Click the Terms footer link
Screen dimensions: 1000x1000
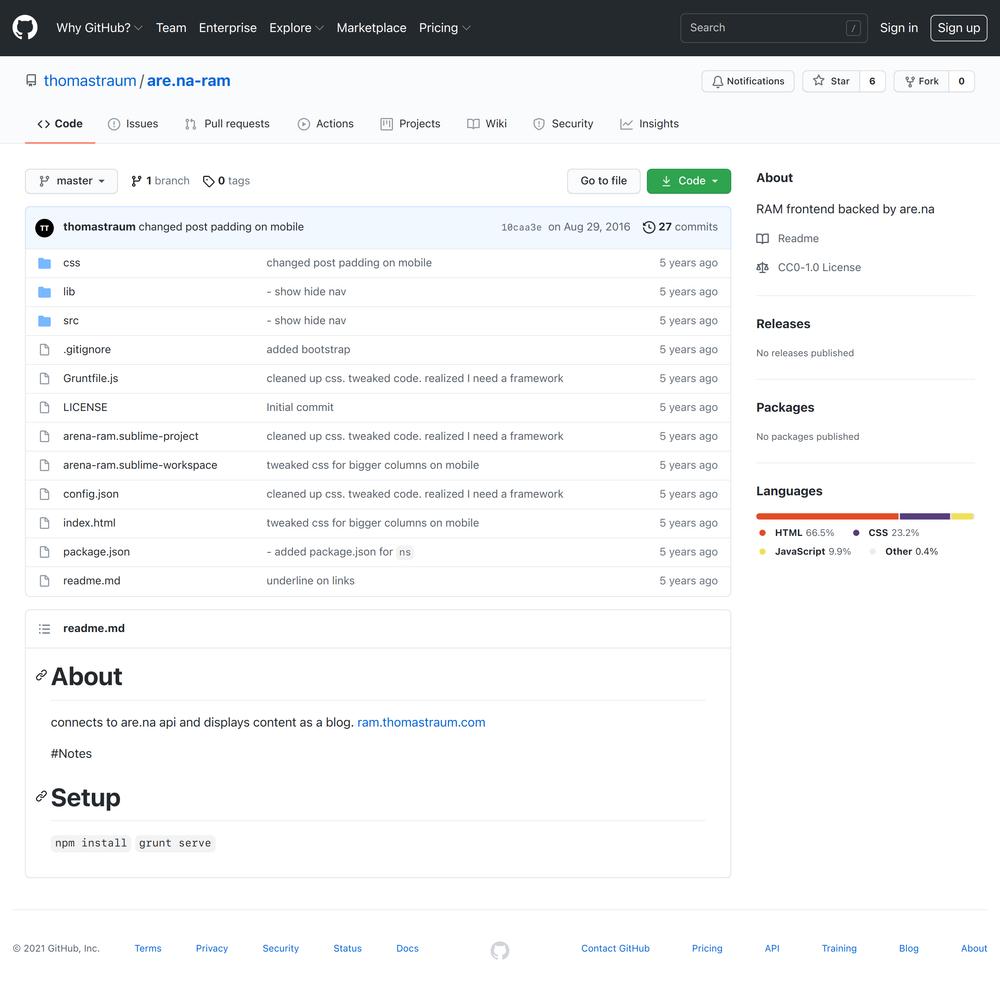click(x=148, y=948)
